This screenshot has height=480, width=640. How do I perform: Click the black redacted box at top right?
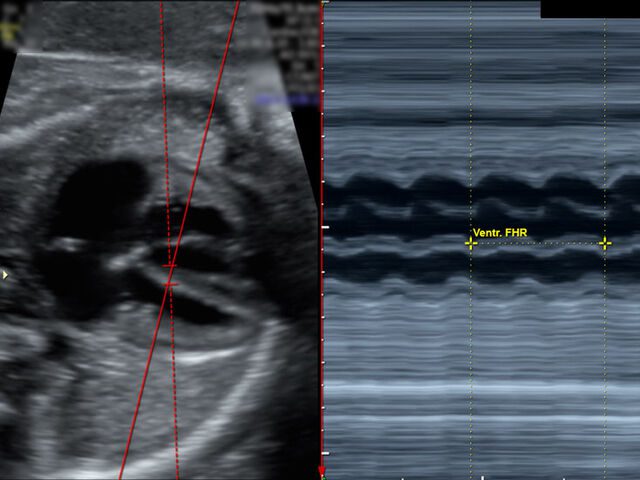pyautogui.click(x=589, y=9)
